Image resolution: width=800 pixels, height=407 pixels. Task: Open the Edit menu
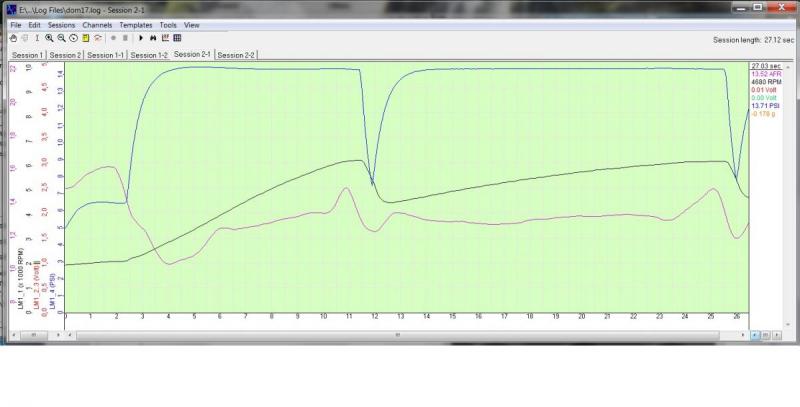(x=34, y=25)
